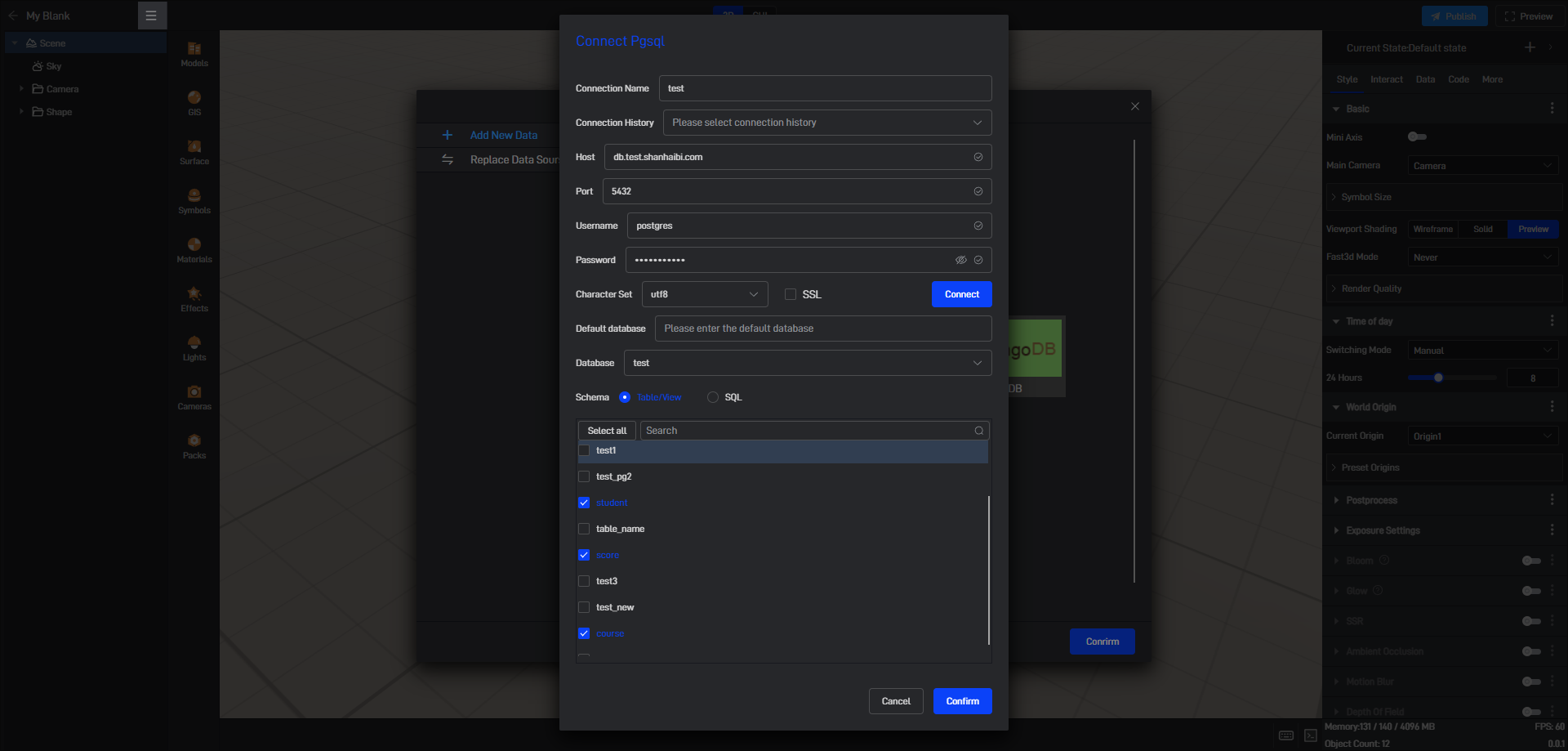Screen dimensions: 1568x751
Task: Switch to the Interact tab
Action: (1386, 79)
